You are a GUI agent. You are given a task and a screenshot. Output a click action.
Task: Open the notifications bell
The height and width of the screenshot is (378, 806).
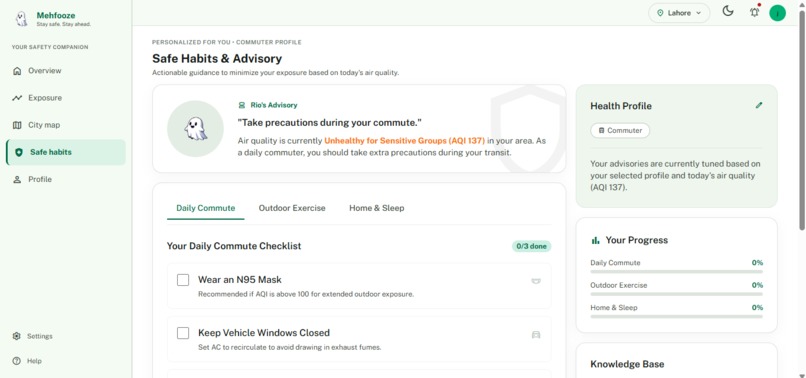[x=755, y=12]
